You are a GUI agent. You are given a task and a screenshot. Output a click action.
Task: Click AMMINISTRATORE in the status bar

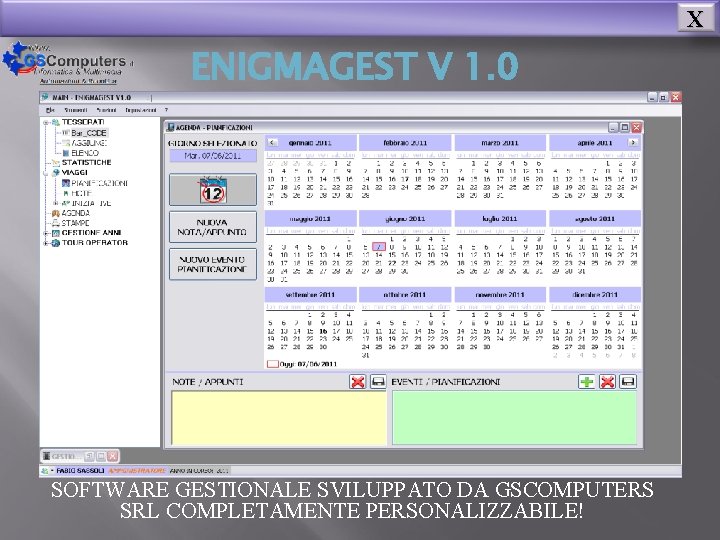click(137, 471)
